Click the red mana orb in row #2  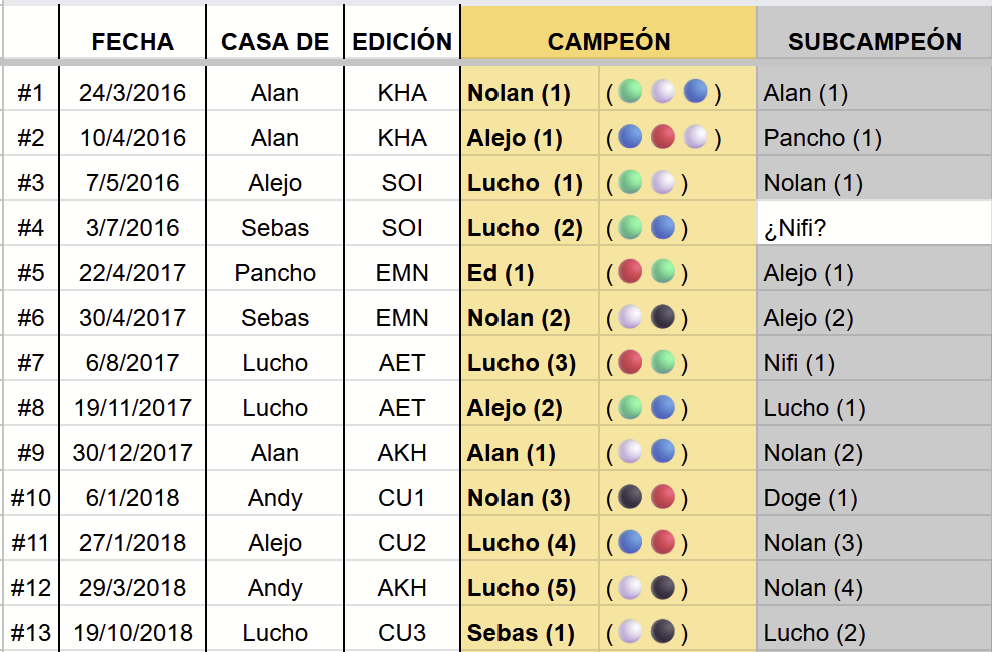pos(662,136)
